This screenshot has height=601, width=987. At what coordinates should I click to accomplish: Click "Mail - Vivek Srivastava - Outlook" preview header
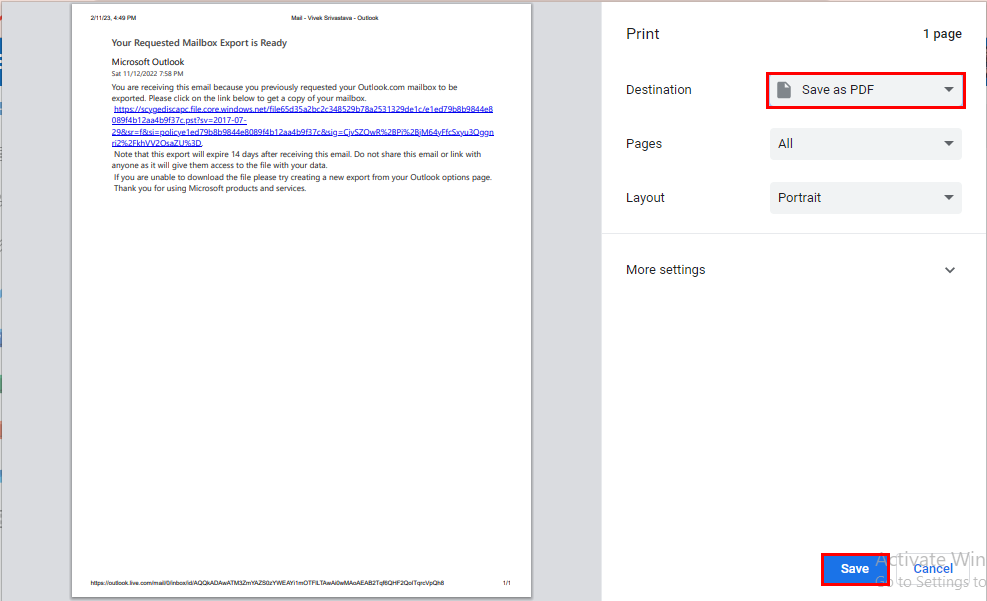click(334, 18)
